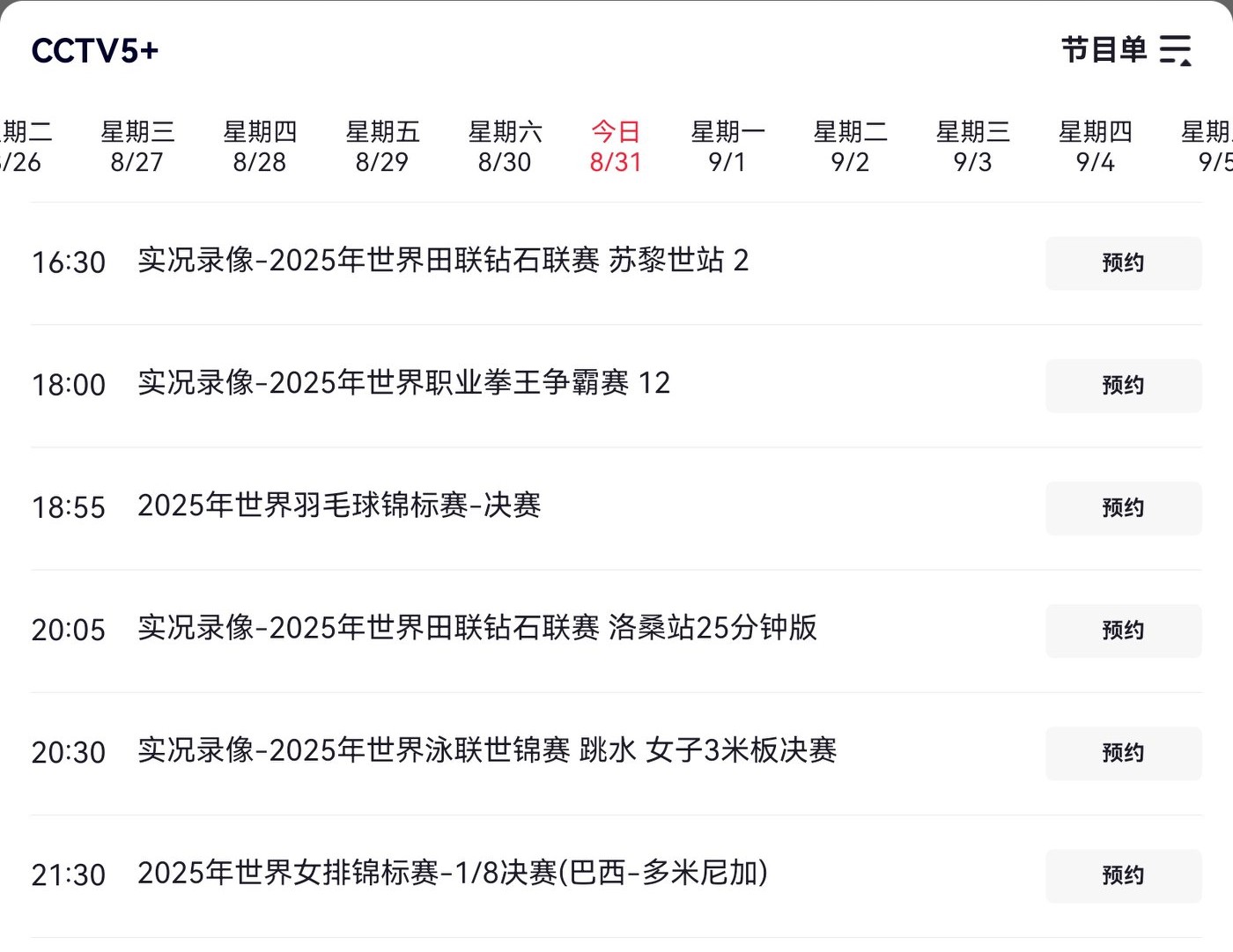Open the 星期一 9/1 schedule tab
Viewport: 1233px width, 952px height.
click(727, 147)
